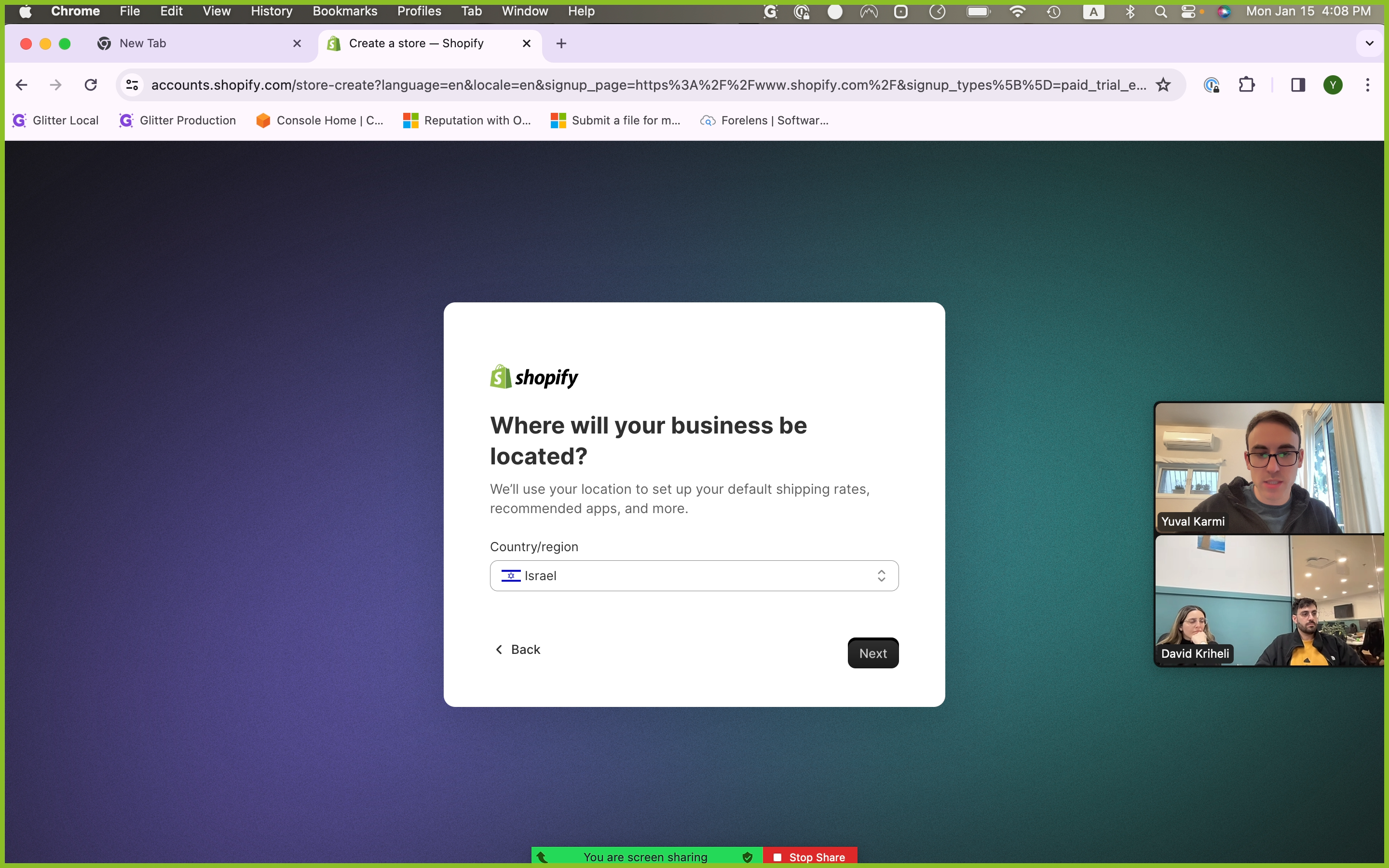Open Submit a file for m... bookmark

[615, 121]
